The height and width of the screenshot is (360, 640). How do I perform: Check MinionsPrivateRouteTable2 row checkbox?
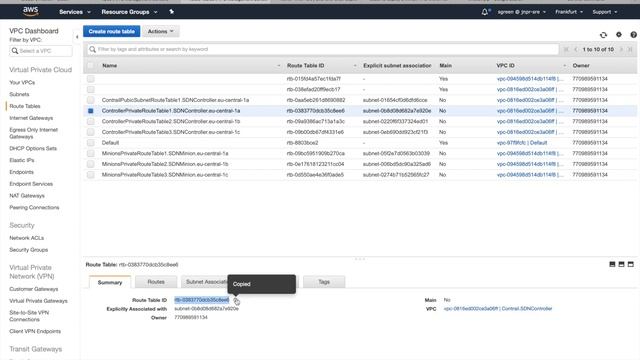click(x=91, y=164)
